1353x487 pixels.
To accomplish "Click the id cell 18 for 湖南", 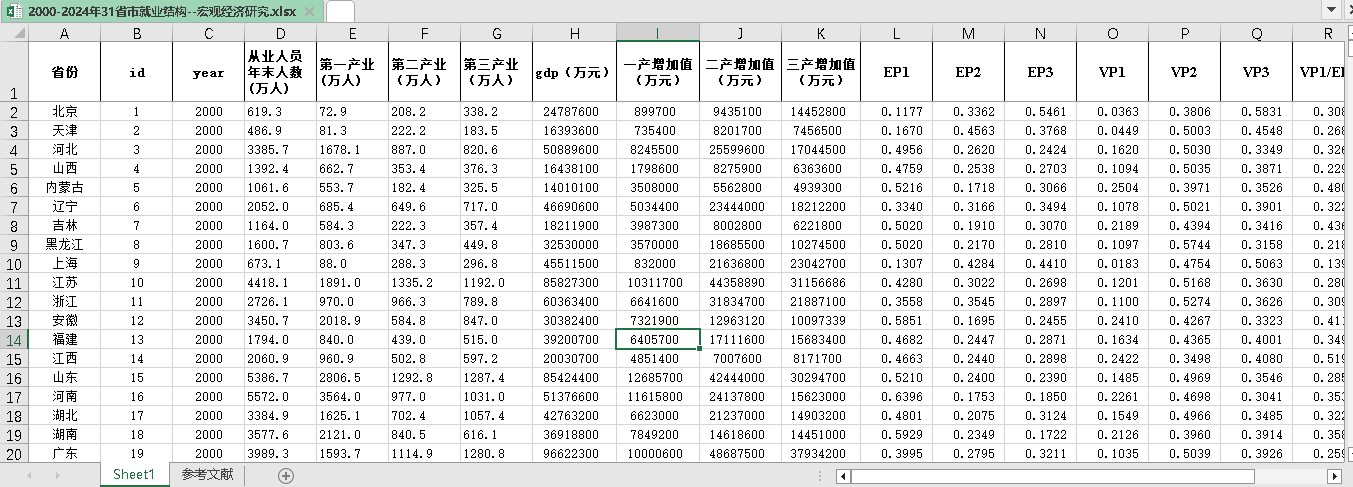I will point(136,435).
